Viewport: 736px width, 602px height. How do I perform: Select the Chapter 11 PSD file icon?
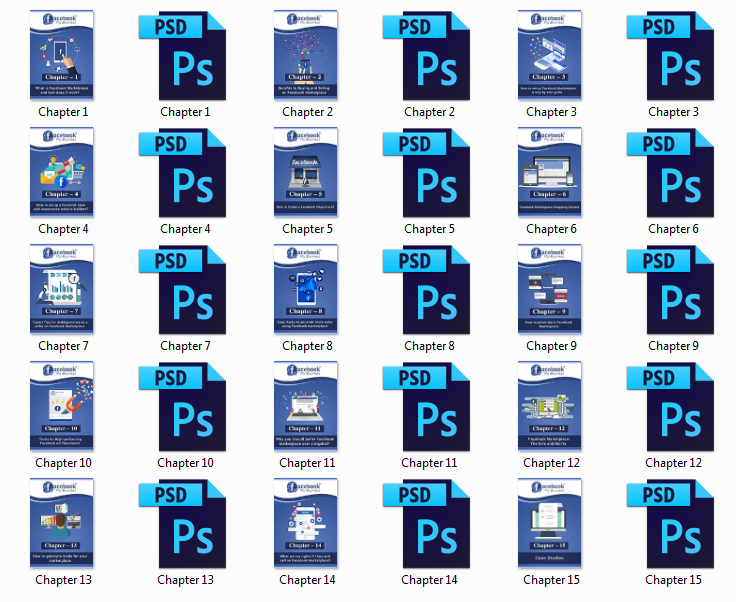point(427,407)
